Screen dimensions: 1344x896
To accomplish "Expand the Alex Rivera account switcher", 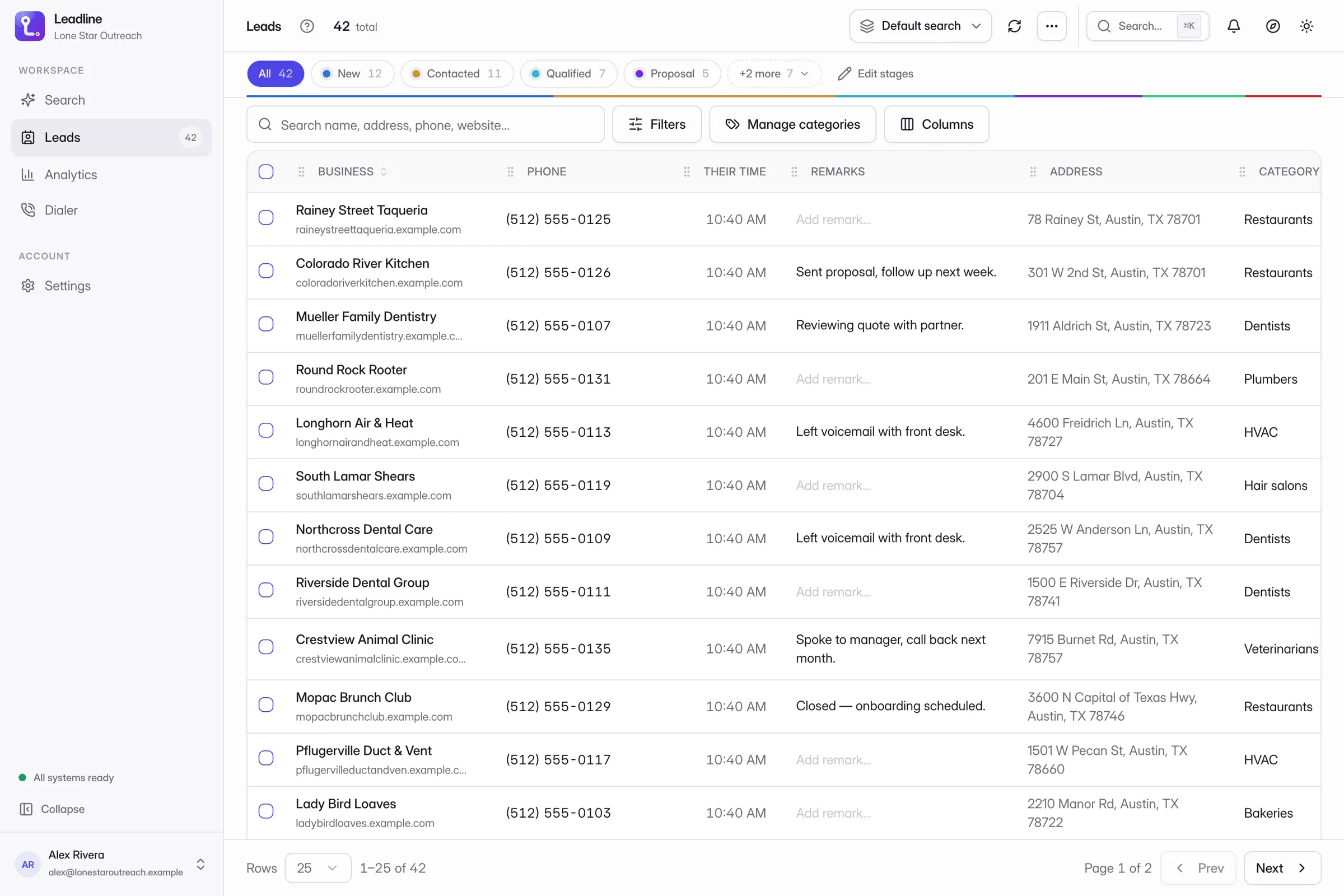I will (200, 864).
